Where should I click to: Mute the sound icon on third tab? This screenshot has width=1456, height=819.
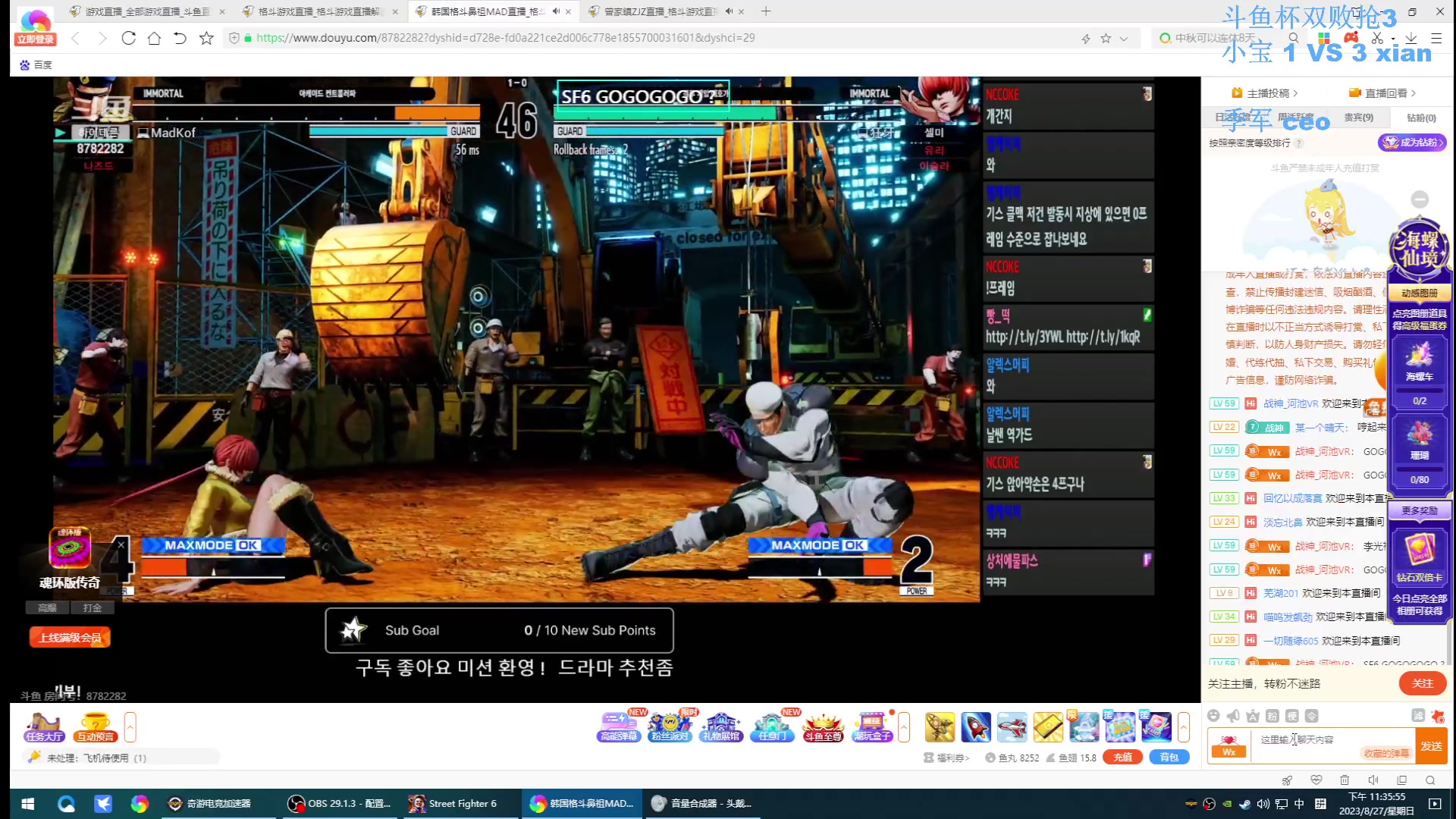click(x=556, y=11)
